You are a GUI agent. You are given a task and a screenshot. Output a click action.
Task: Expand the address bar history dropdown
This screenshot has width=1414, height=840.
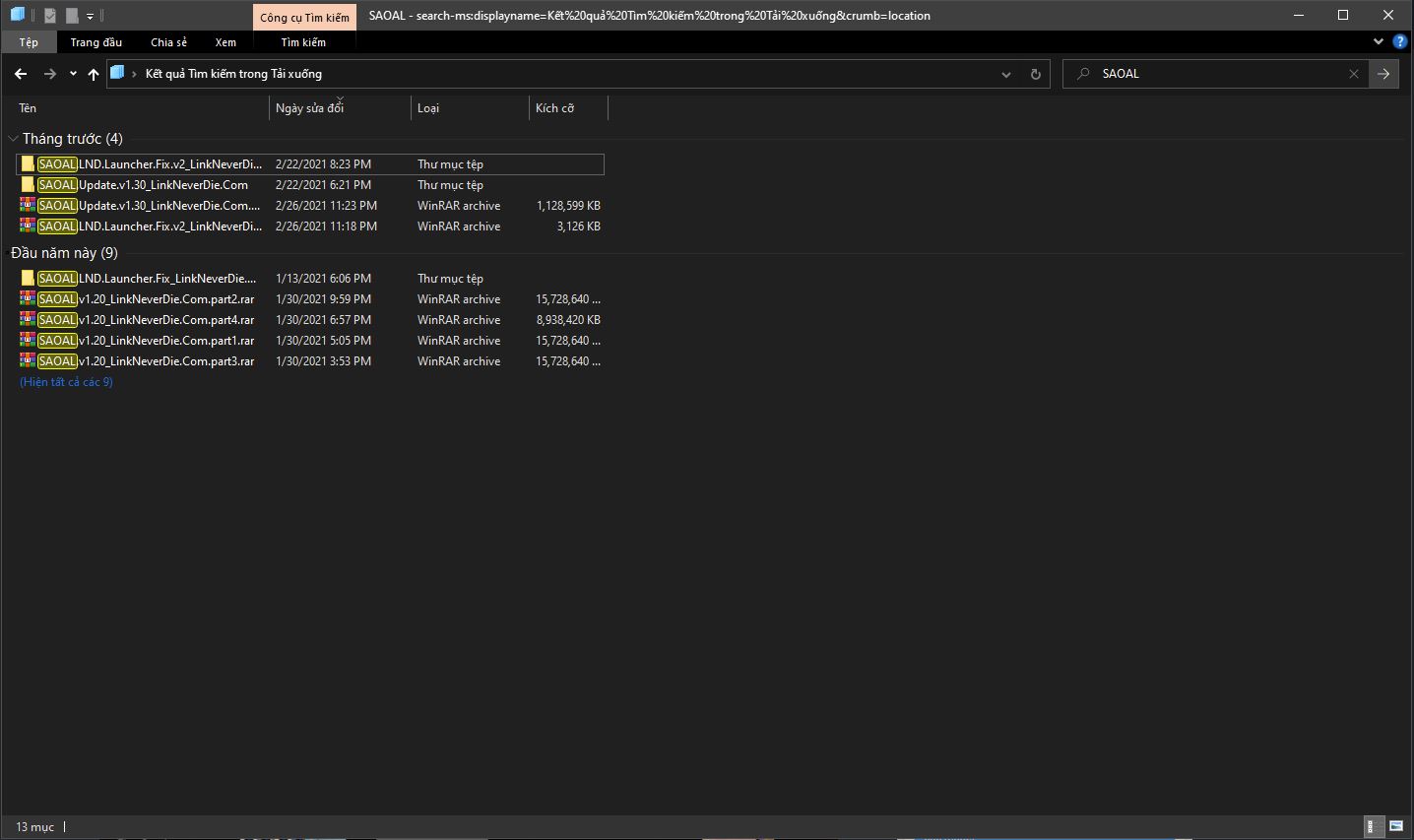(x=1005, y=74)
